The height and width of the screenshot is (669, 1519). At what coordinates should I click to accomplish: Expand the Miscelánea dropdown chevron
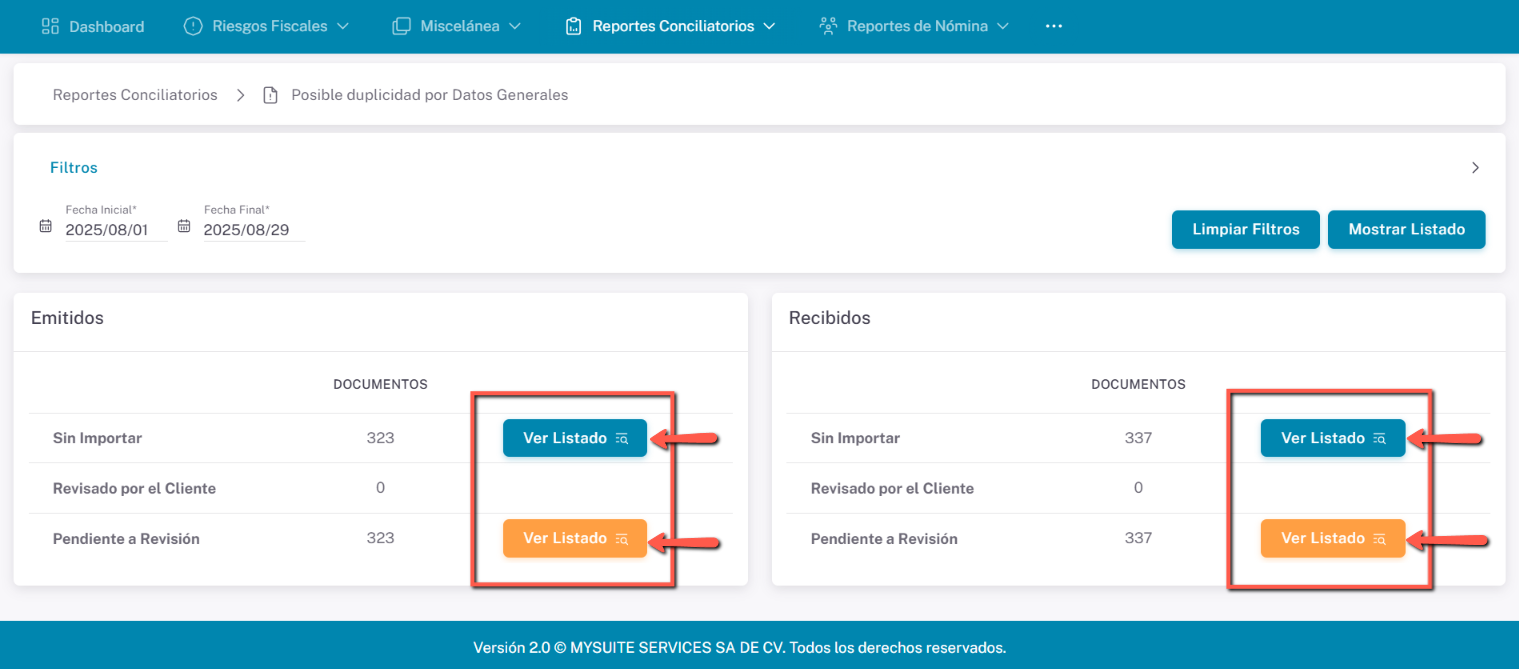(515, 26)
